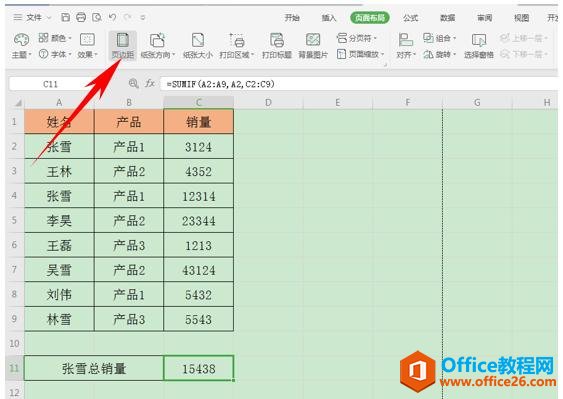
Task: Click cell with value 43124
Action: tap(199, 270)
